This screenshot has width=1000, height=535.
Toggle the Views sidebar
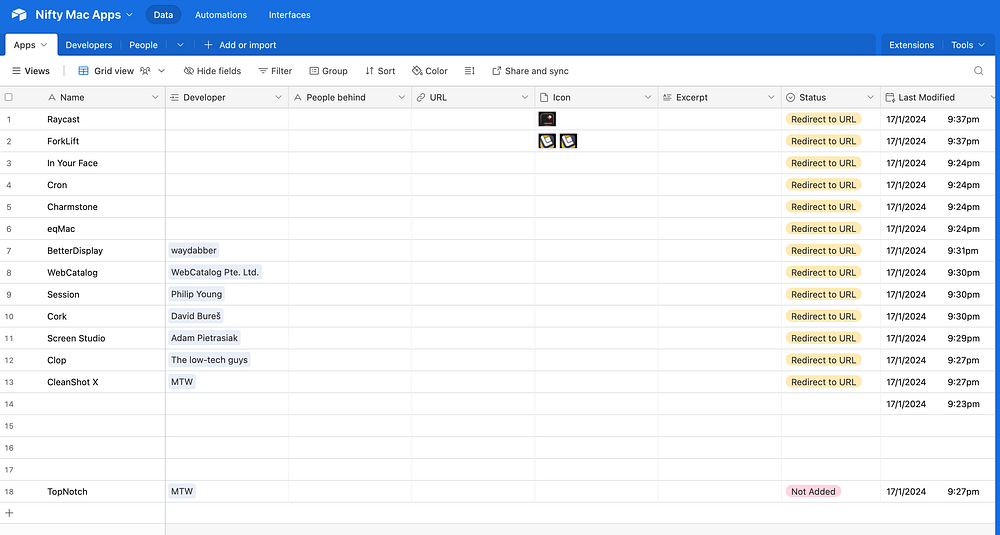[x=31, y=71]
